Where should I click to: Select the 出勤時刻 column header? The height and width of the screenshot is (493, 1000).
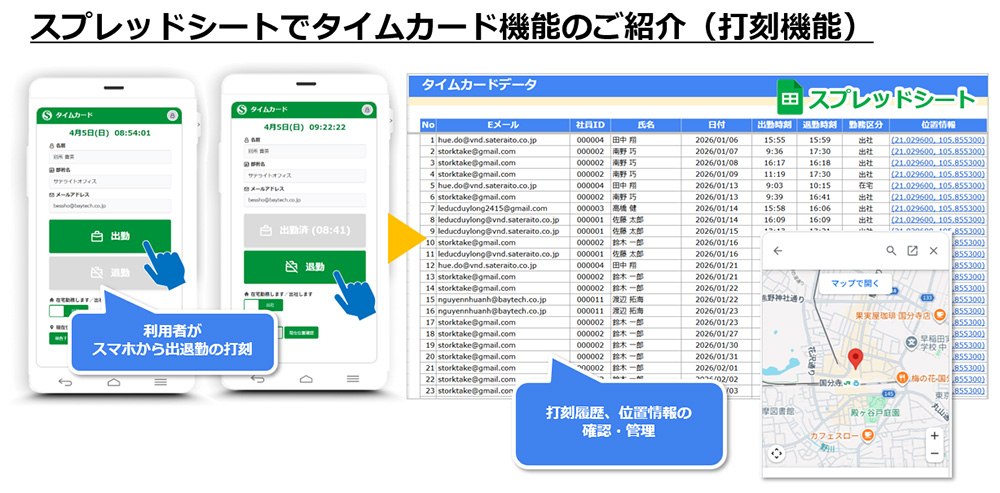[x=774, y=125]
